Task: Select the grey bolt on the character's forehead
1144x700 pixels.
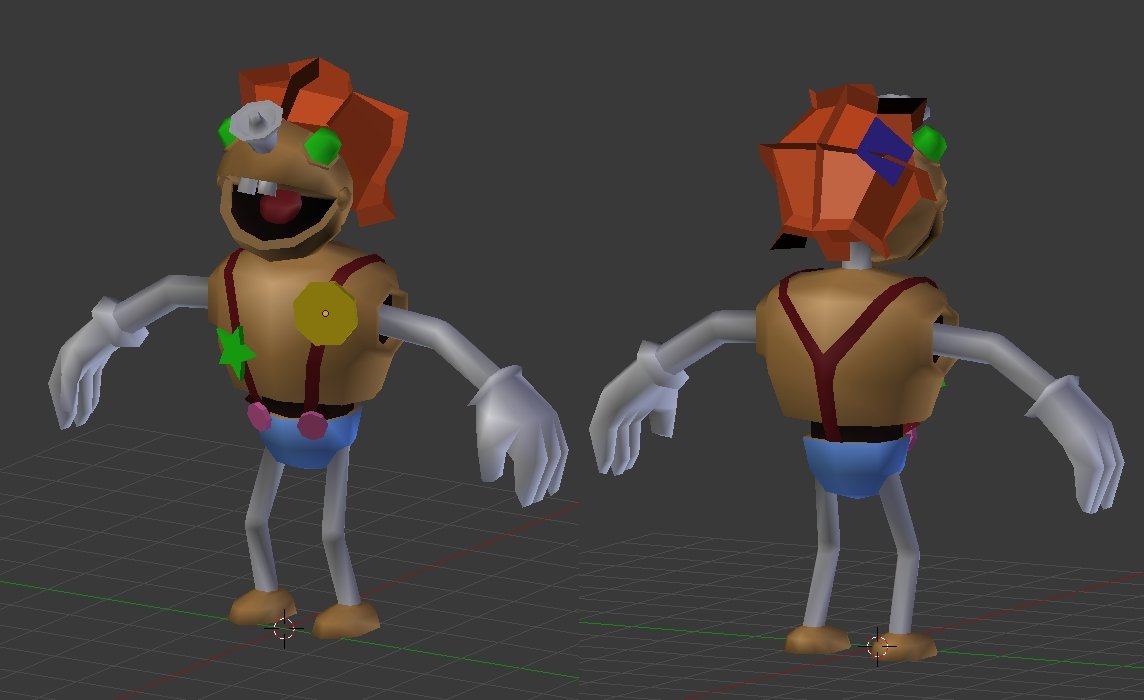Action: pos(257,126)
